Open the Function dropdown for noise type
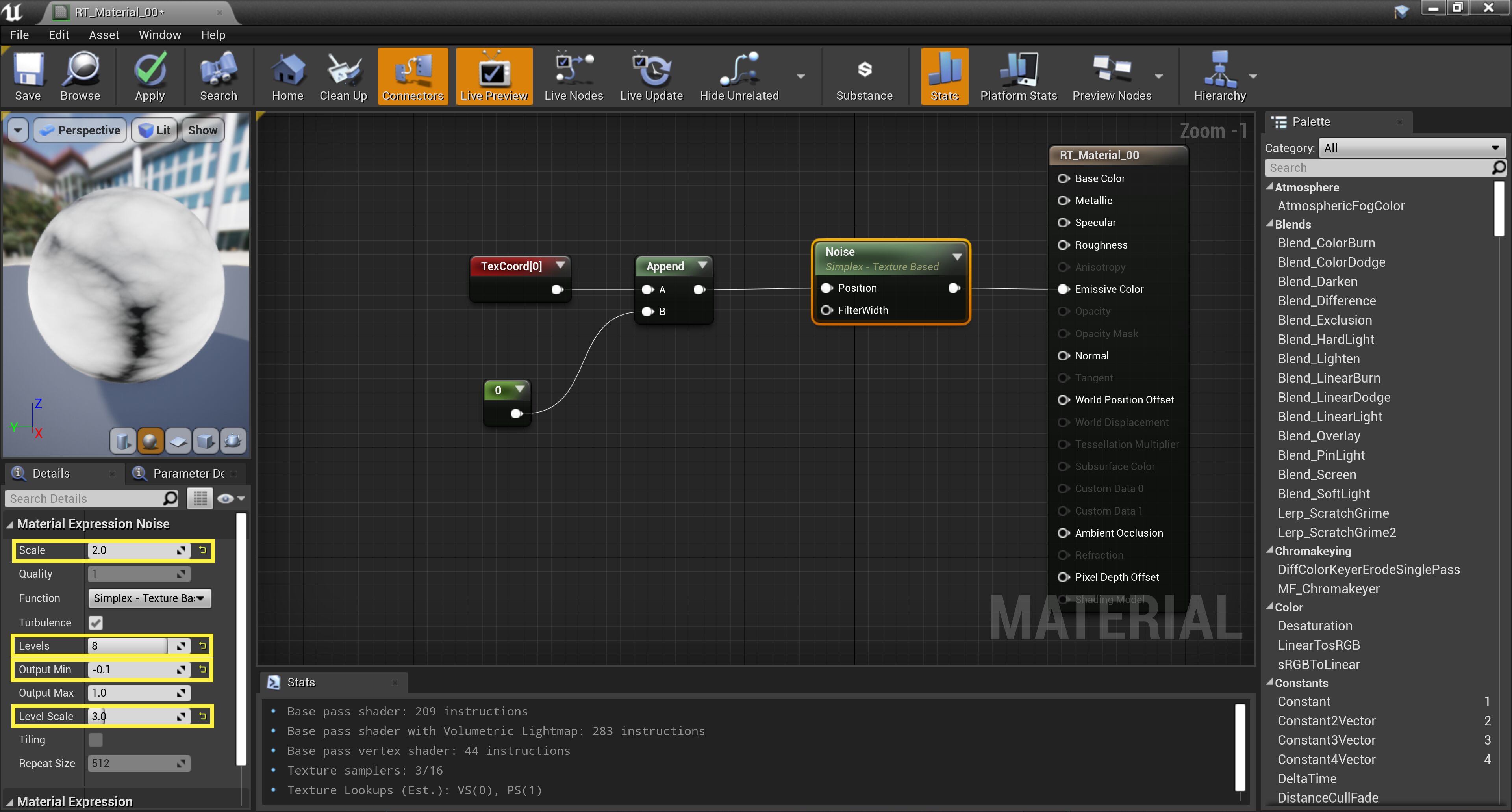 [149, 598]
